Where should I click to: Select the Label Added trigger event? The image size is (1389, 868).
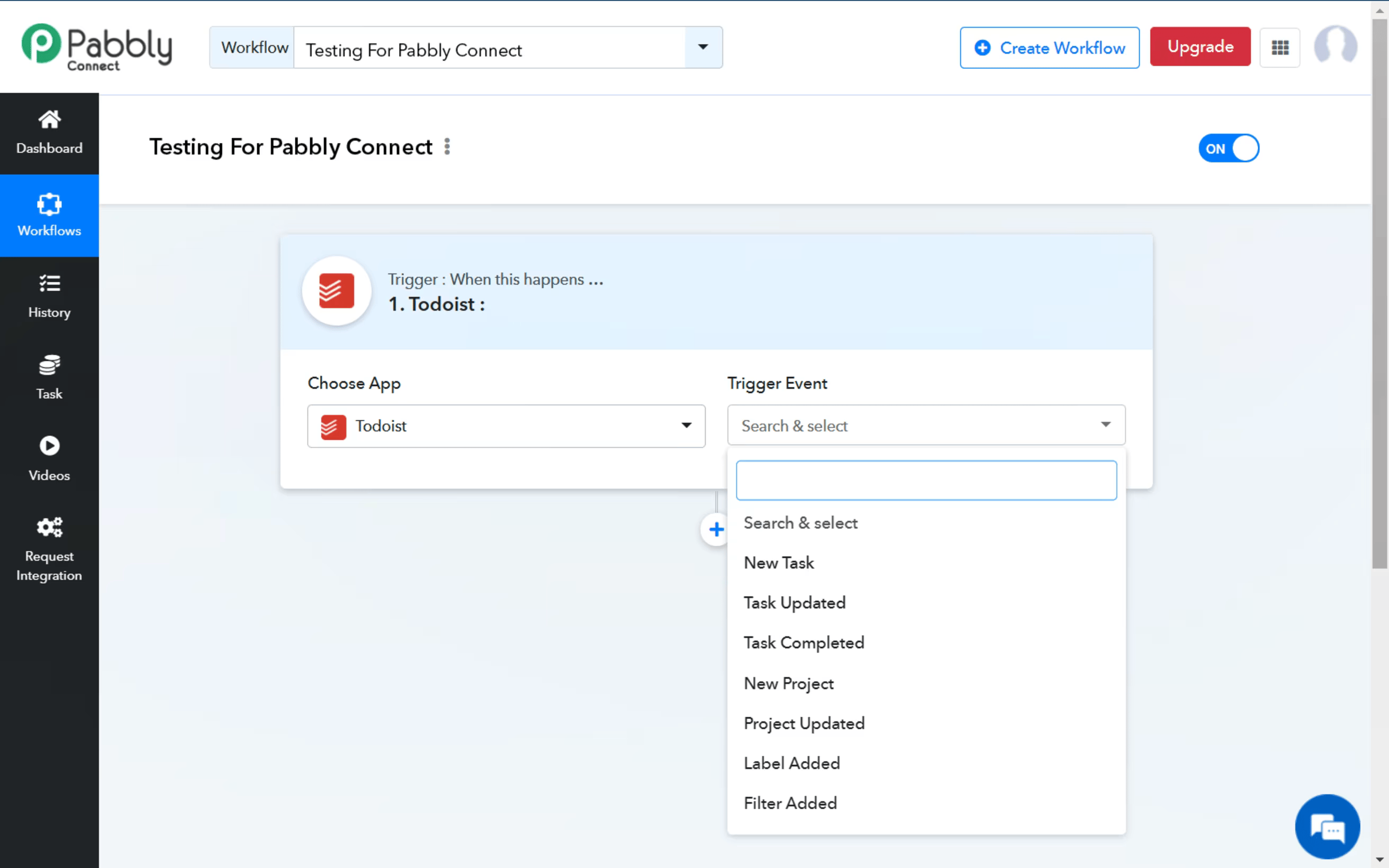point(926,763)
